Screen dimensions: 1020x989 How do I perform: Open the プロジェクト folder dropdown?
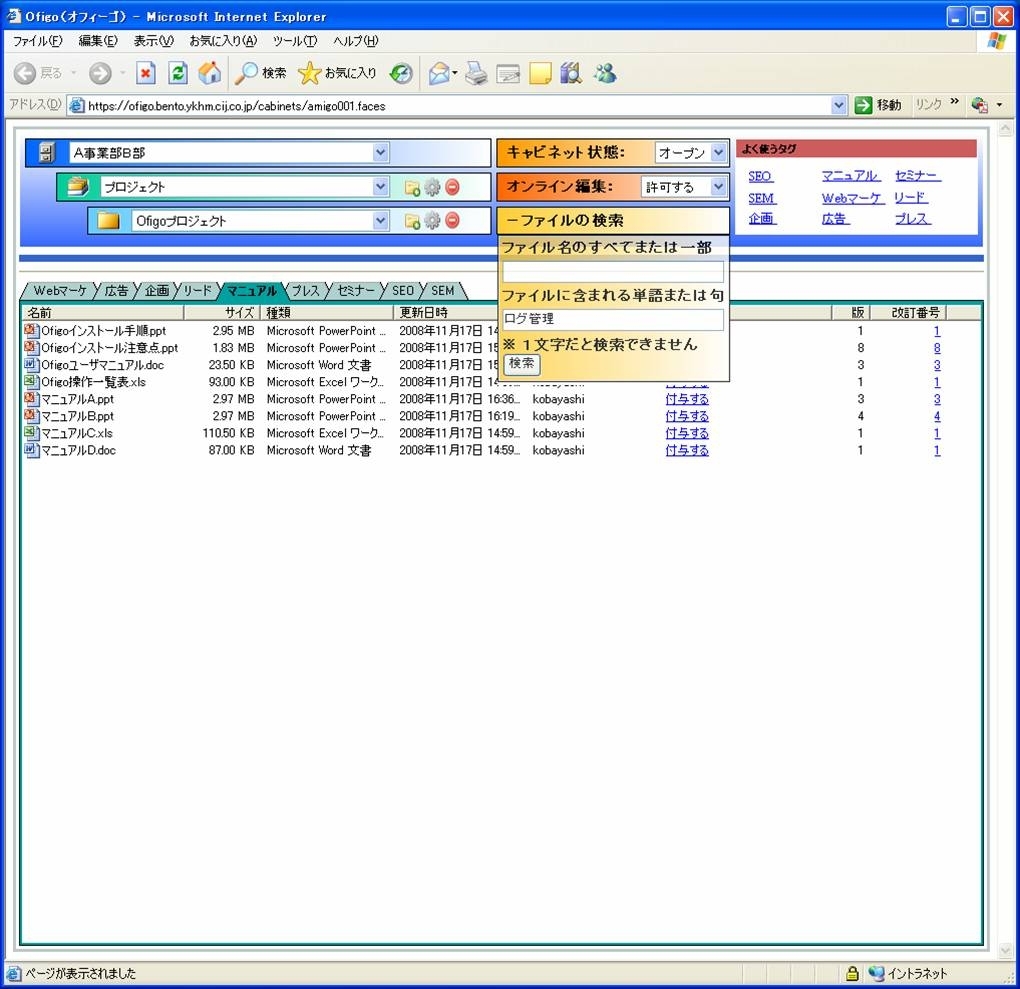click(x=381, y=187)
